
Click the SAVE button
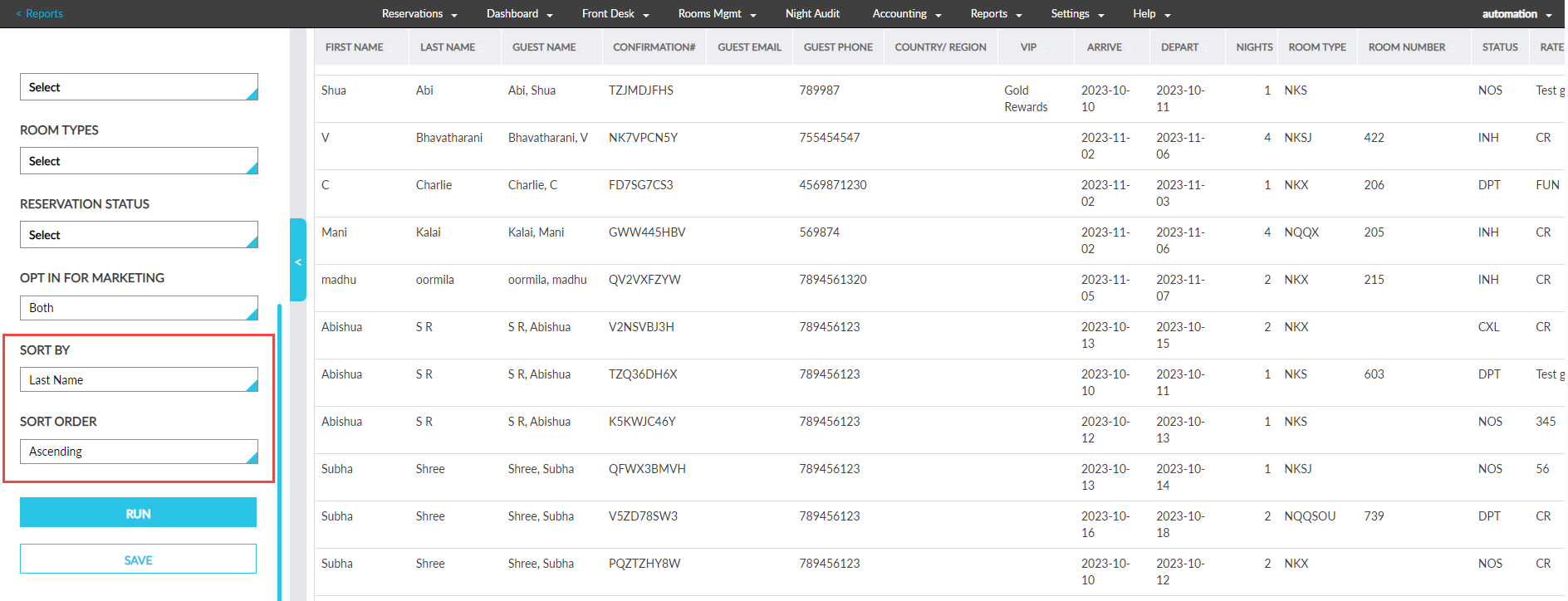(x=138, y=559)
